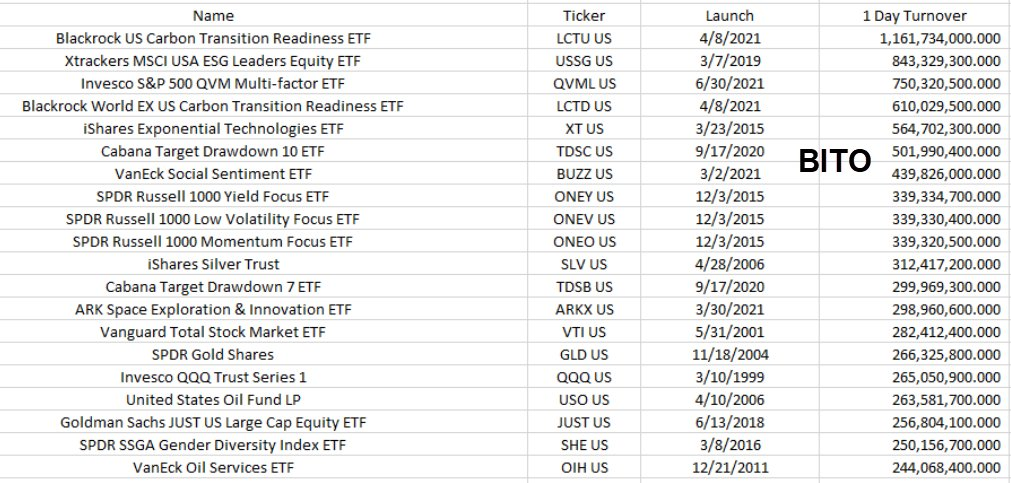The image size is (1011, 483).
Task: Click the QQQ US ticker cell
Action: point(584,377)
